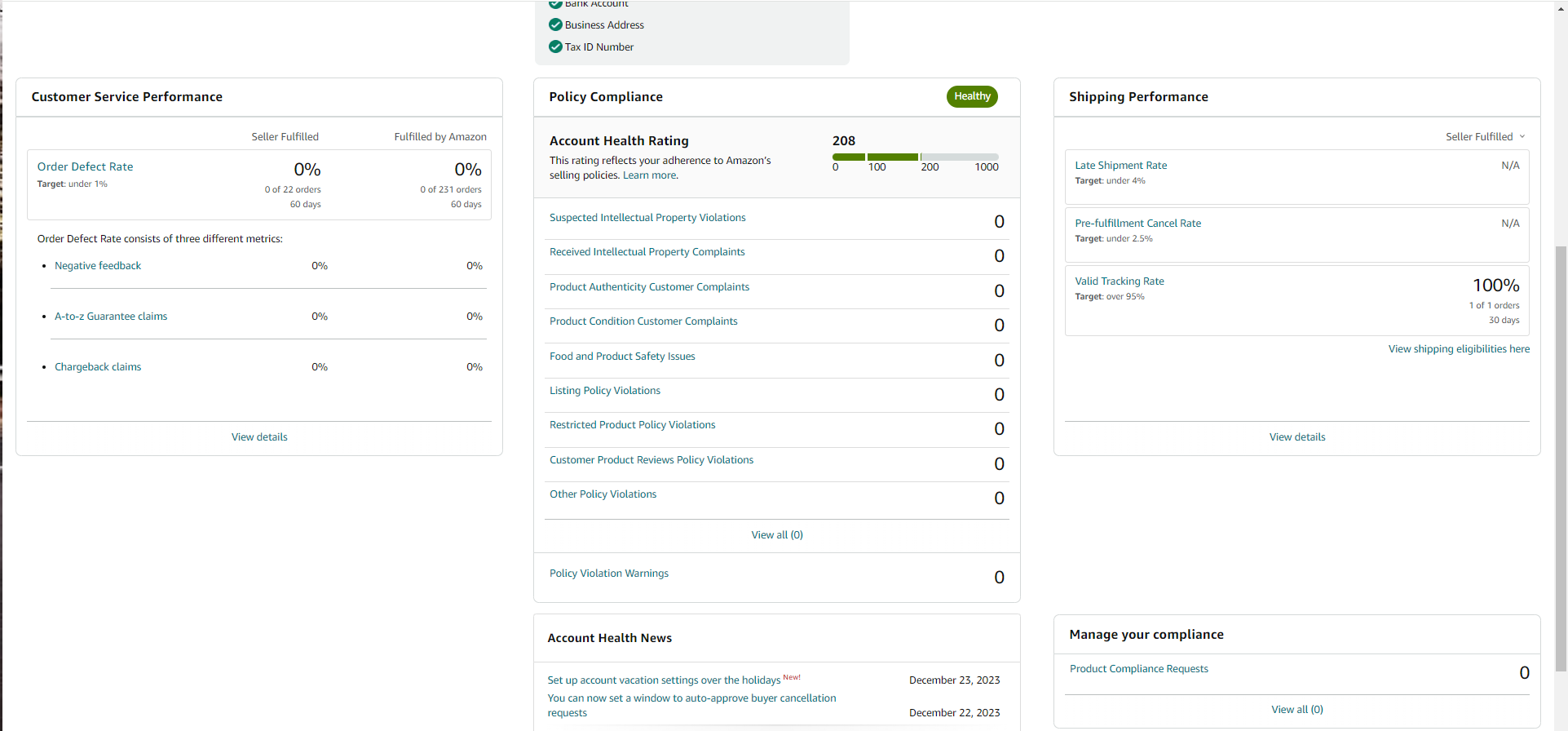Click the 0 of 231 orders text

[x=451, y=190]
